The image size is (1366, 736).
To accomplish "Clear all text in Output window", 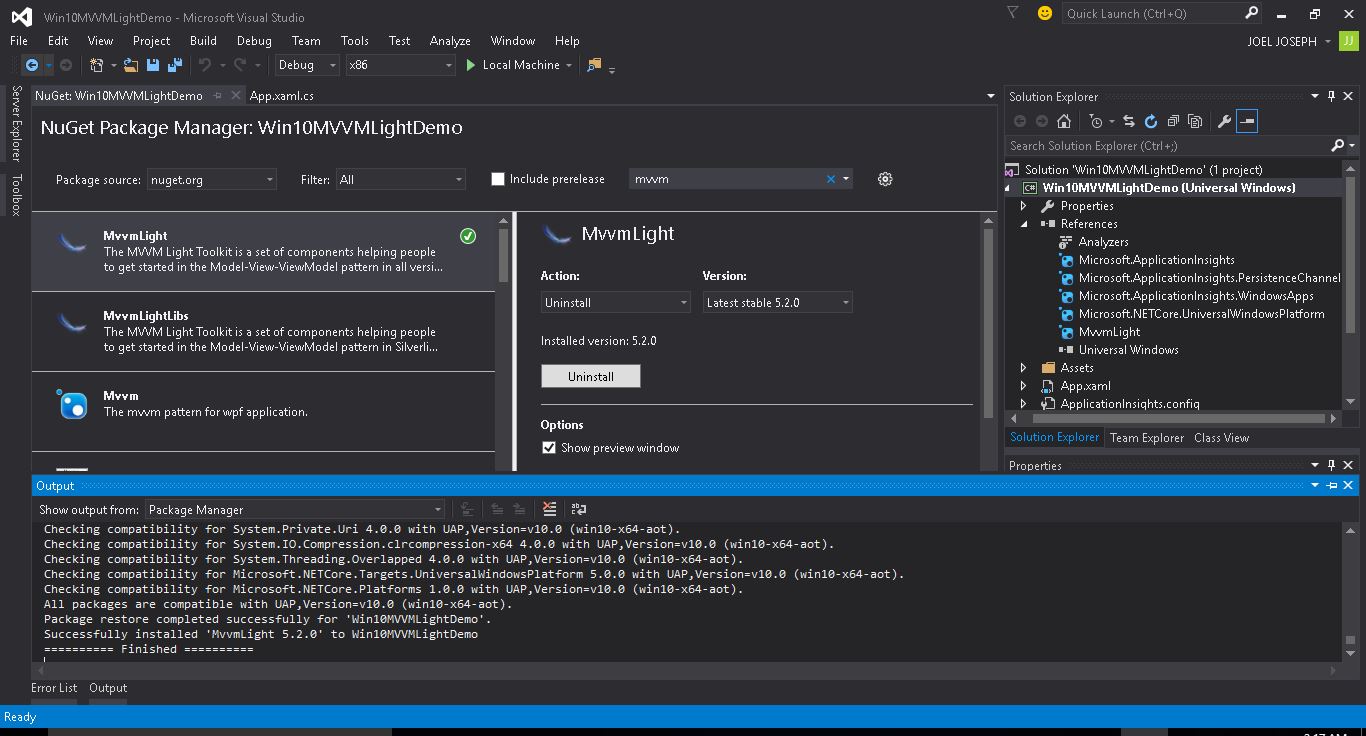I will 549,509.
